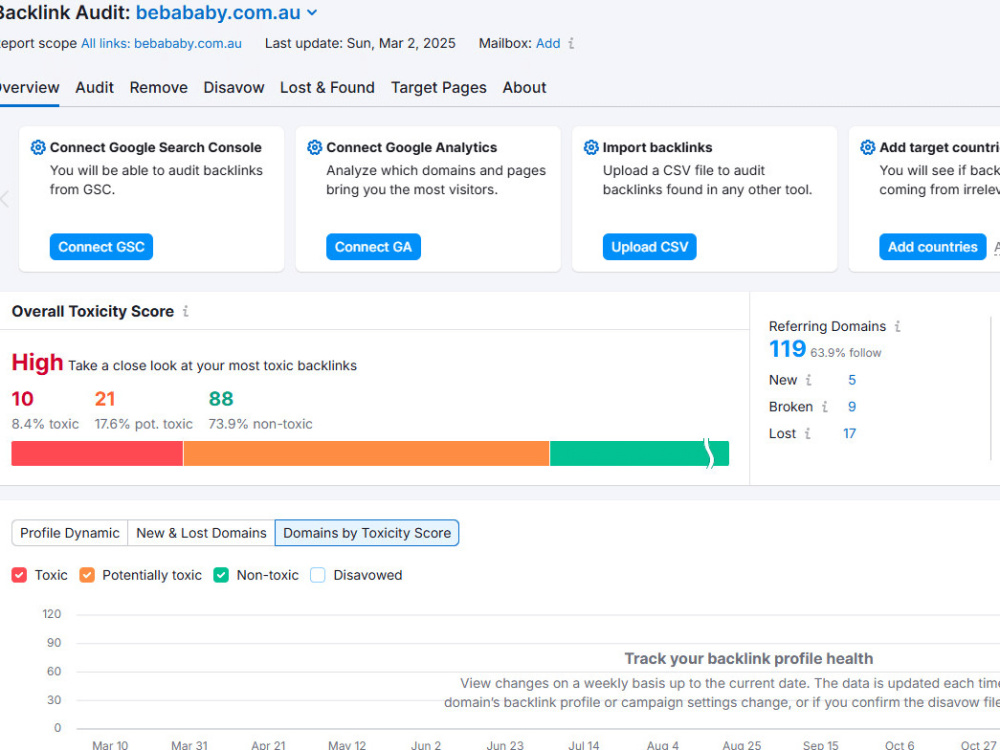Select the New & Lost Domains view
Image resolution: width=1000 pixels, height=750 pixels.
coord(202,533)
